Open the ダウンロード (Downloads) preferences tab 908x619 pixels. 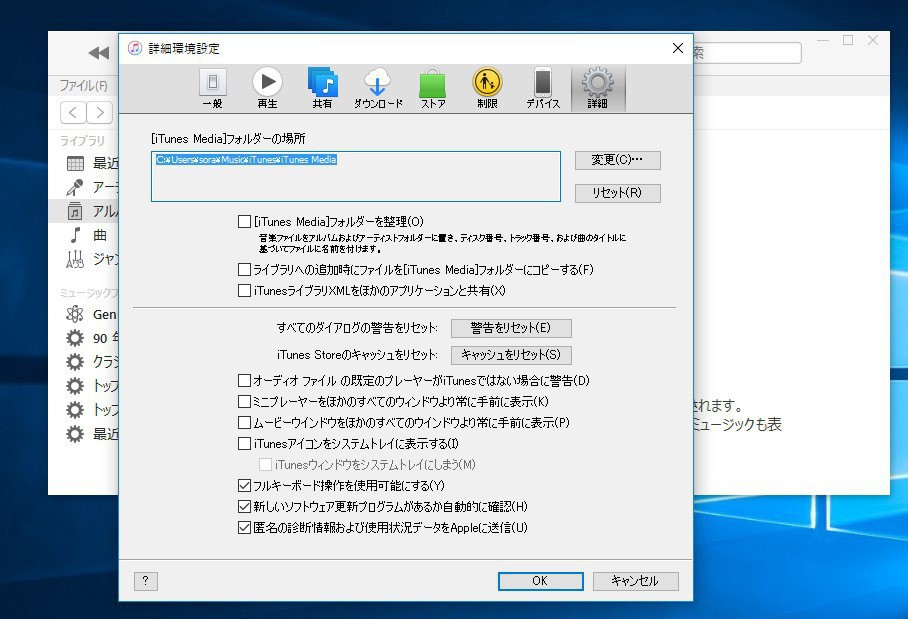click(x=378, y=88)
